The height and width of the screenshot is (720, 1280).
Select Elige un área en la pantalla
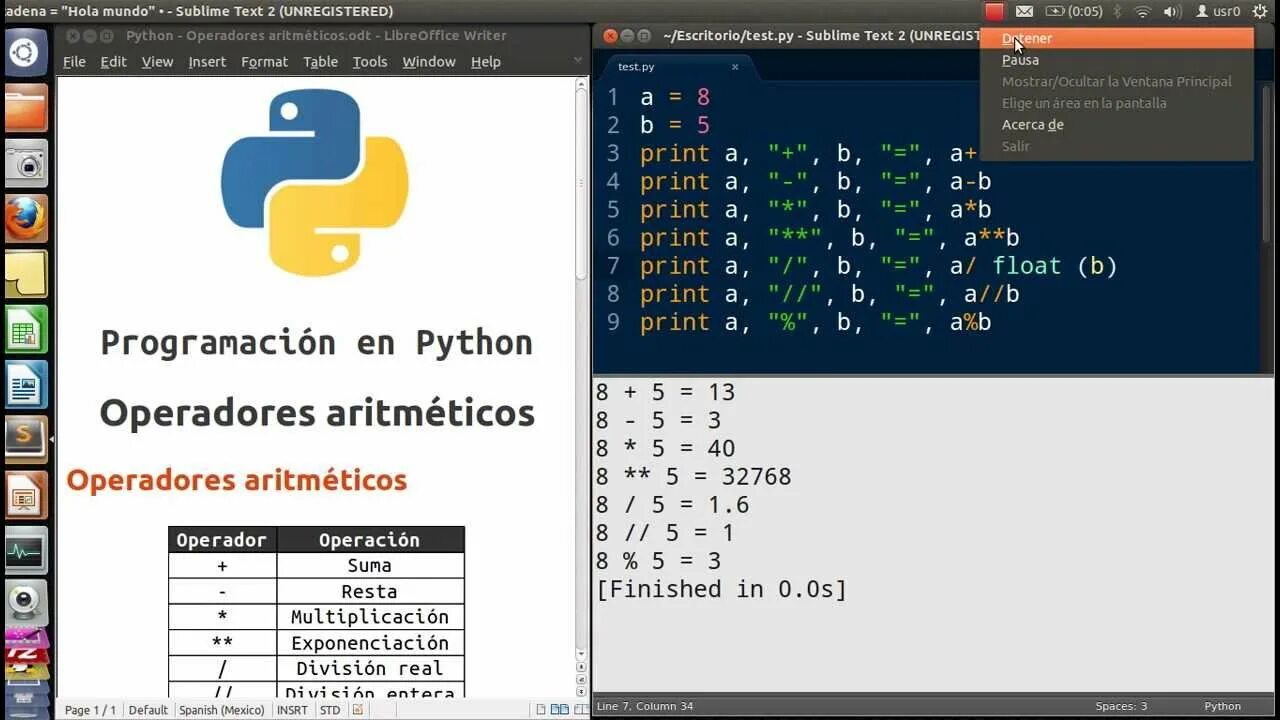(1116, 103)
